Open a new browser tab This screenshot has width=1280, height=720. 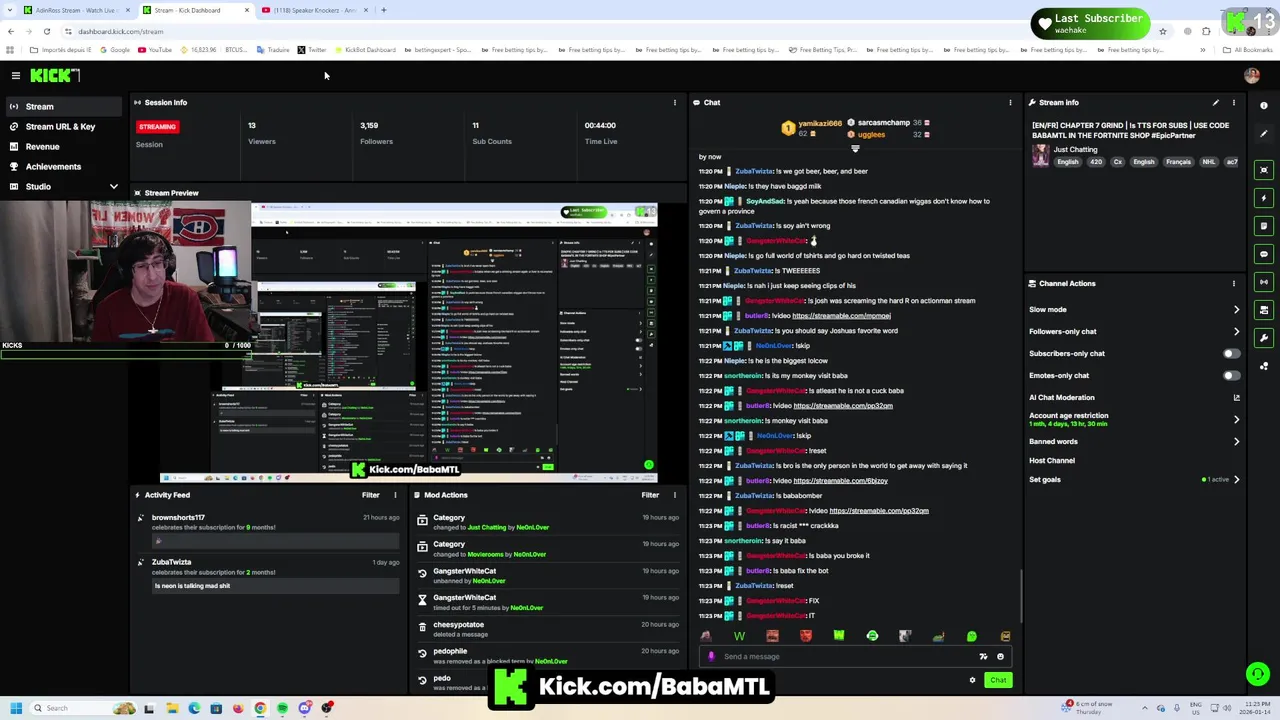[x=384, y=10]
